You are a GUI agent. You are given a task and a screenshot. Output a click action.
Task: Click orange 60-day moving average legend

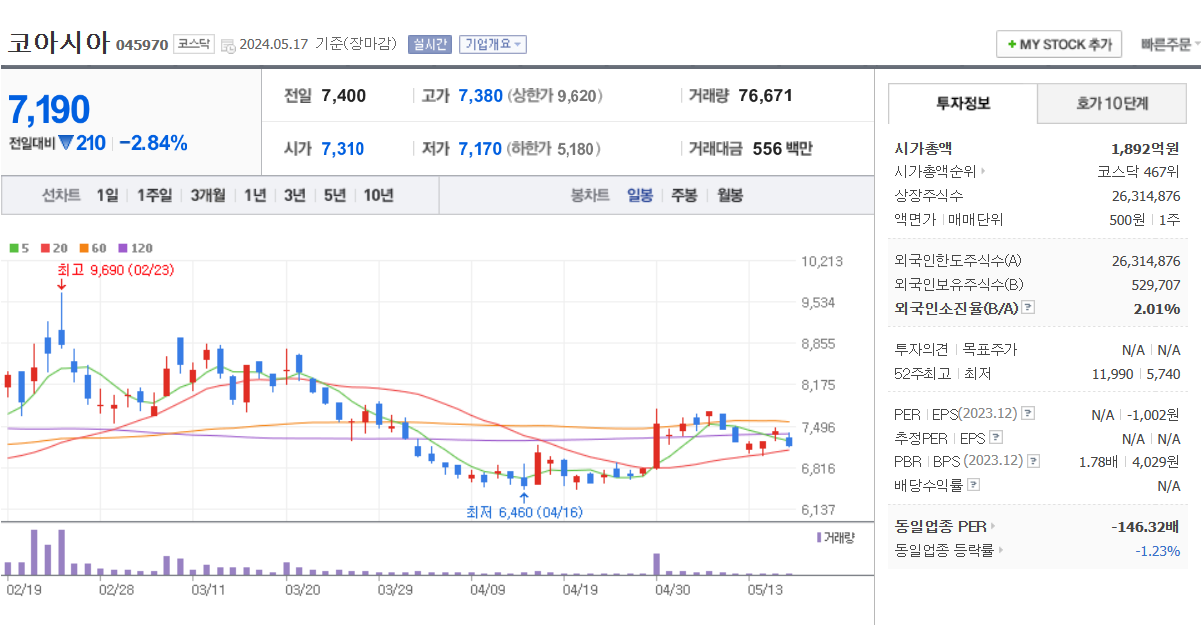[x=91, y=247]
